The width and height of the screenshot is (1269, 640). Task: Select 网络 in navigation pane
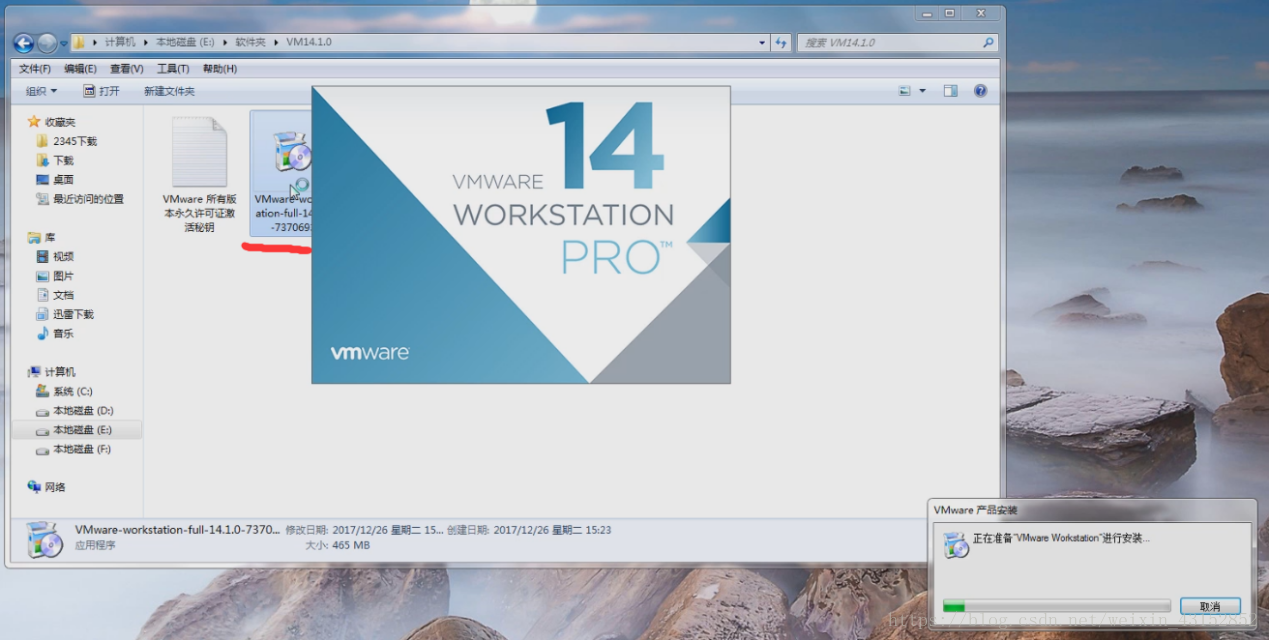click(47, 487)
